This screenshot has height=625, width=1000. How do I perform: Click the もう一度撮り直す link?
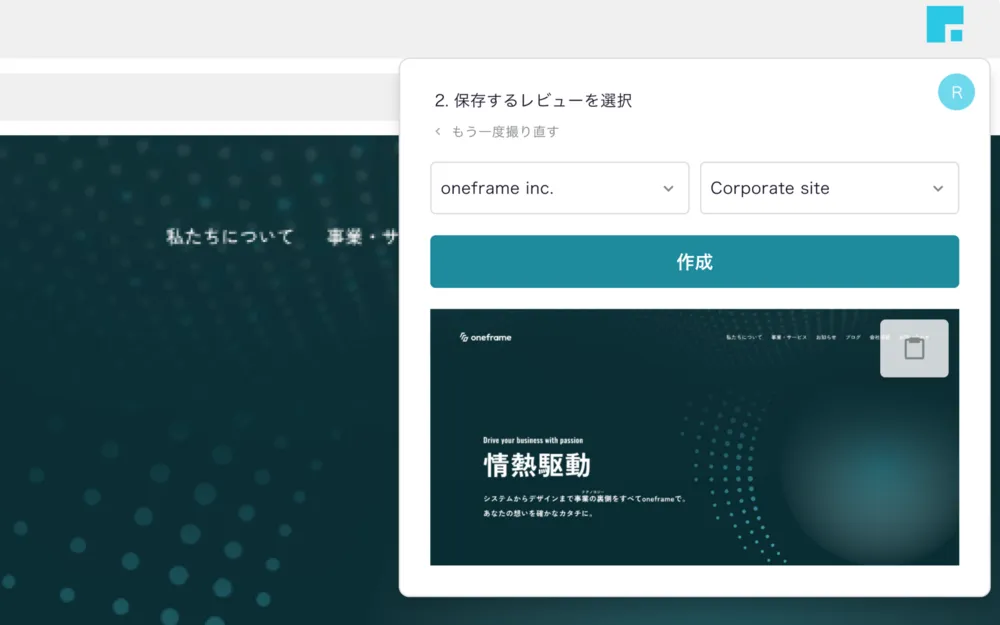coord(505,132)
